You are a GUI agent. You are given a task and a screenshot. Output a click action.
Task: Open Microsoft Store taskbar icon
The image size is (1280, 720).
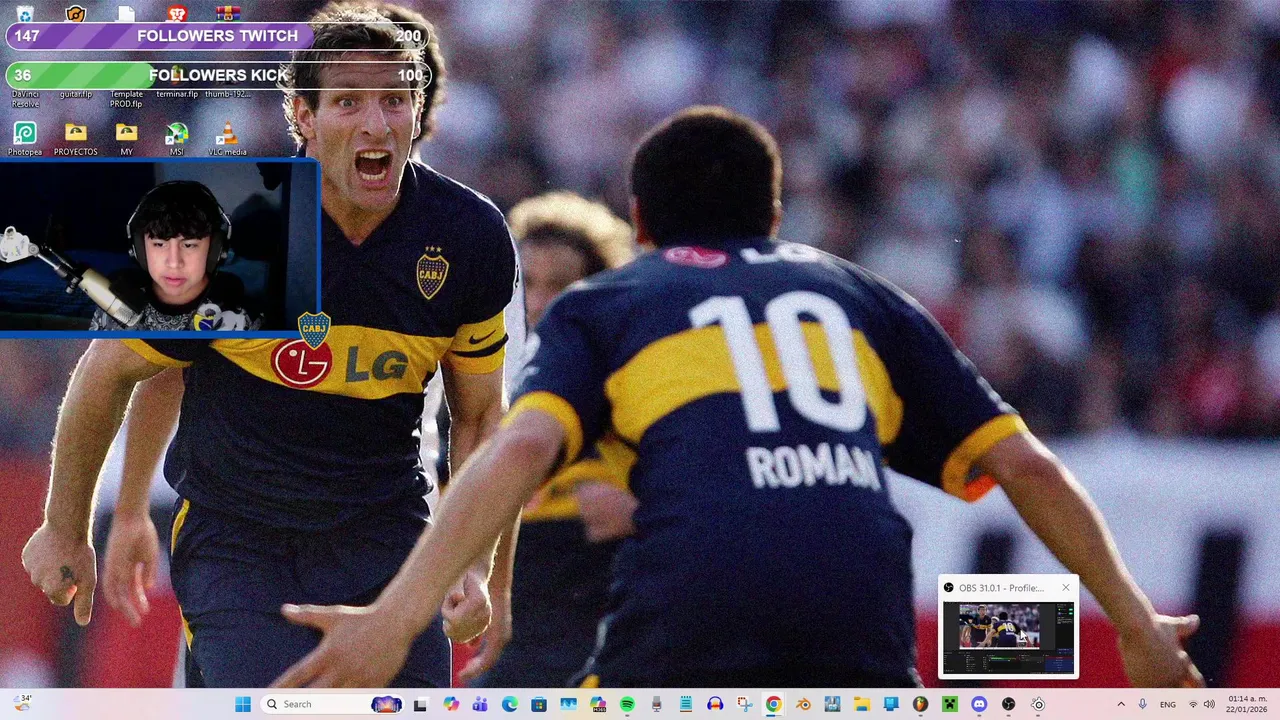(x=539, y=704)
